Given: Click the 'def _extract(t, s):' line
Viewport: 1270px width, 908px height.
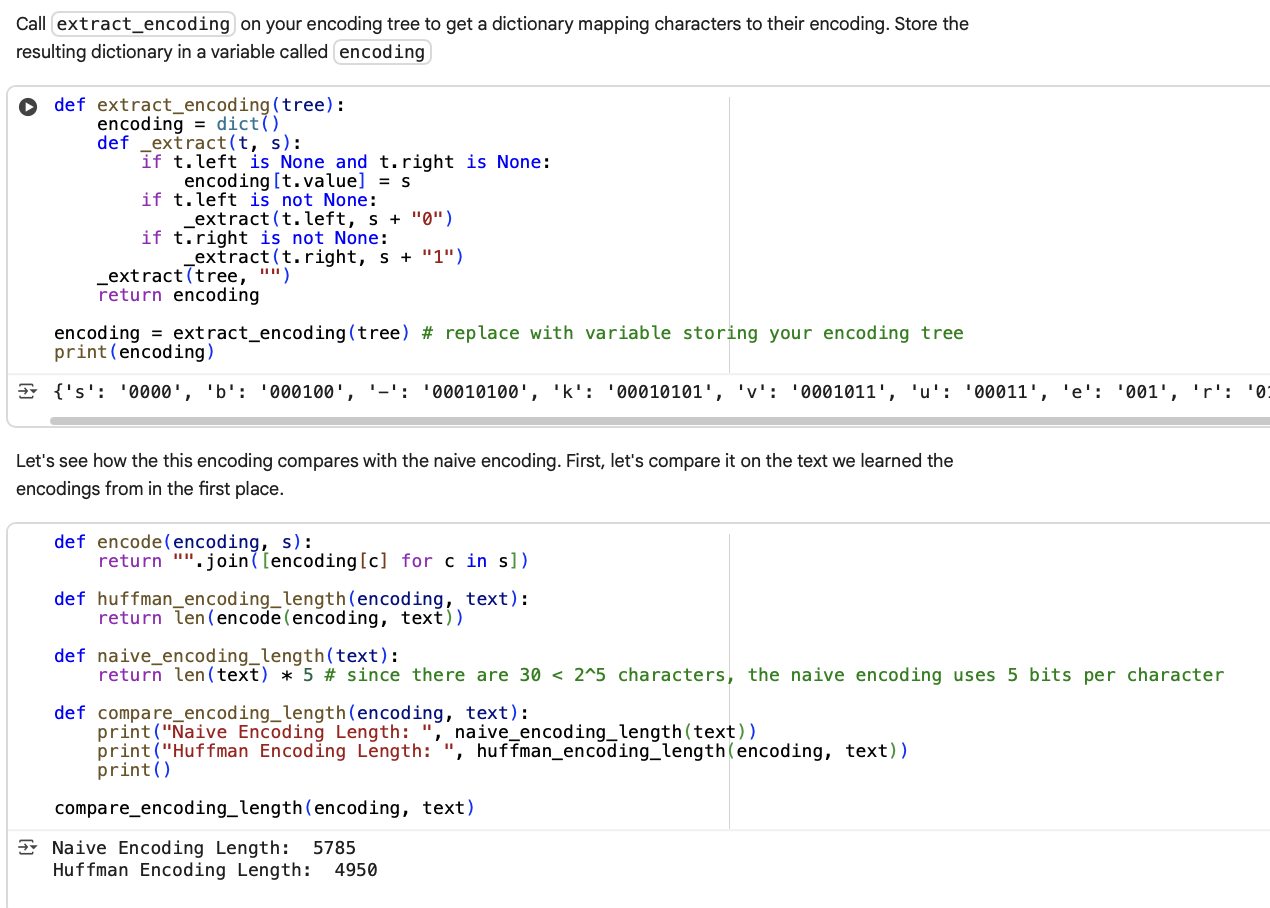Looking at the screenshot, I should point(199,143).
